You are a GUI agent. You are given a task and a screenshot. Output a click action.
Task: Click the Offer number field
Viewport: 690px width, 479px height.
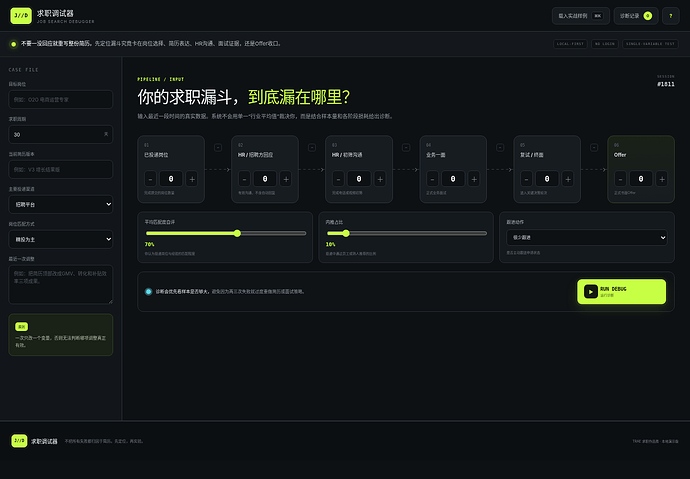(x=641, y=179)
